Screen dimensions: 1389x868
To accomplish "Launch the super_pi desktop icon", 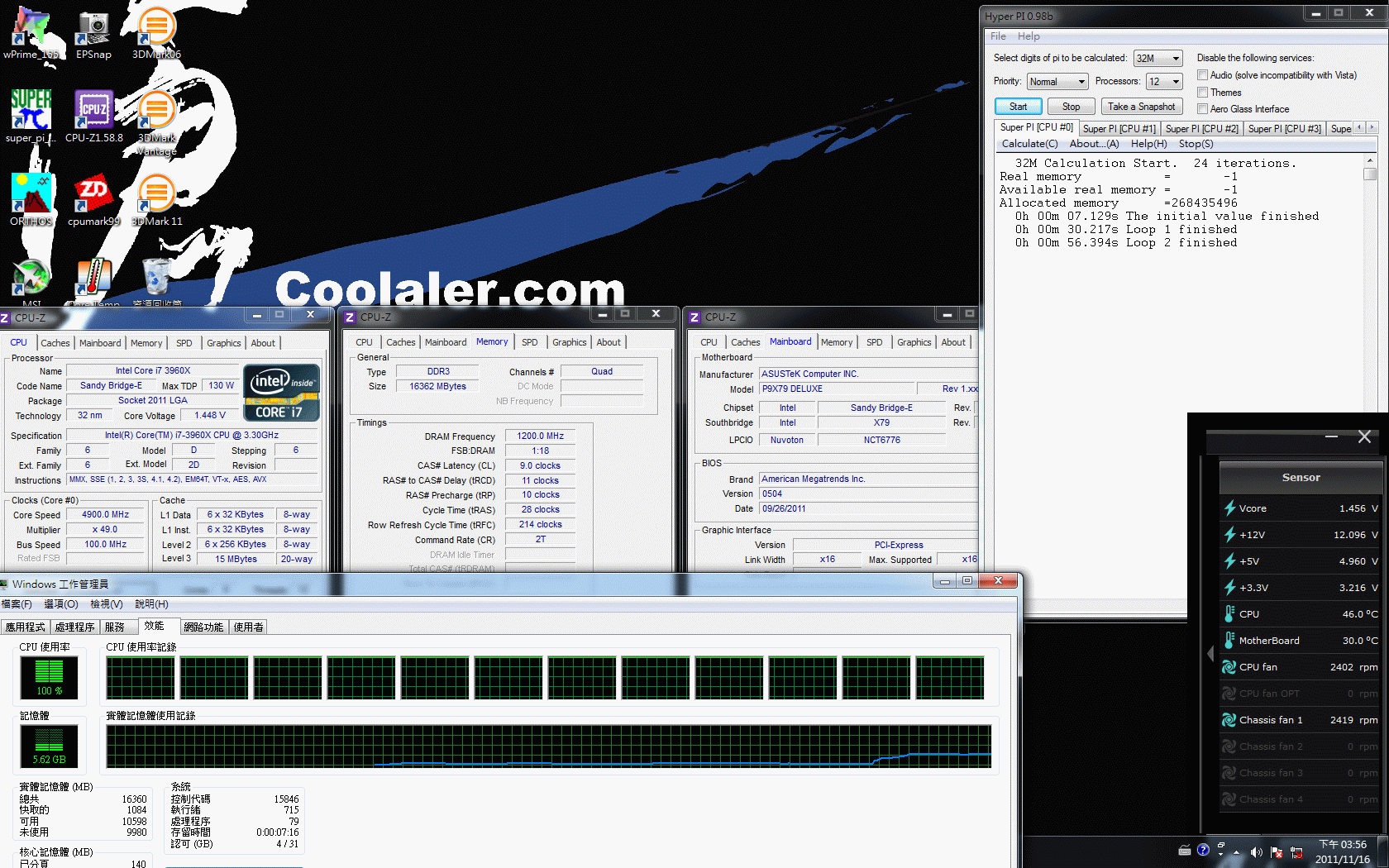I will coord(31,116).
